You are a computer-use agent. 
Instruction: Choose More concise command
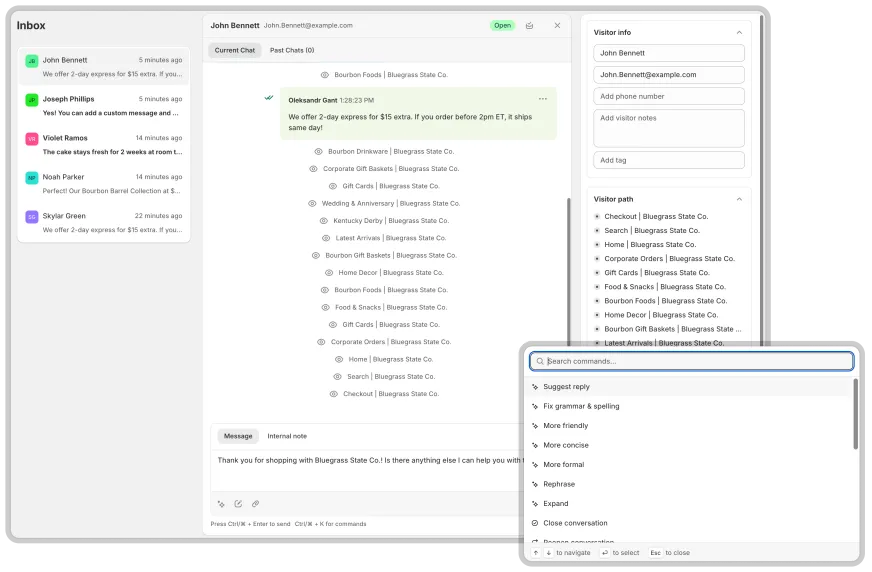pos(688,445)
